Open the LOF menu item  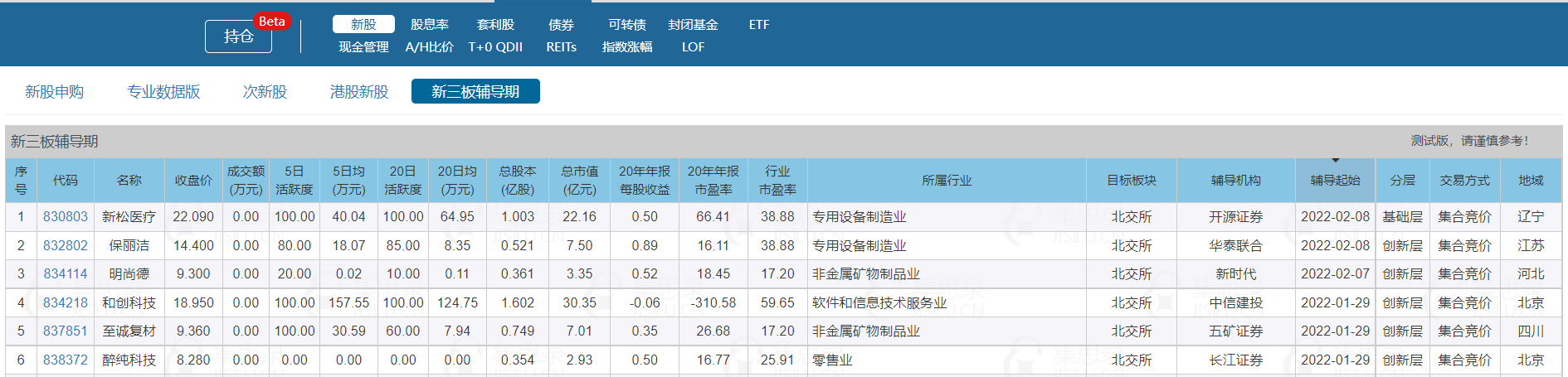694,47
